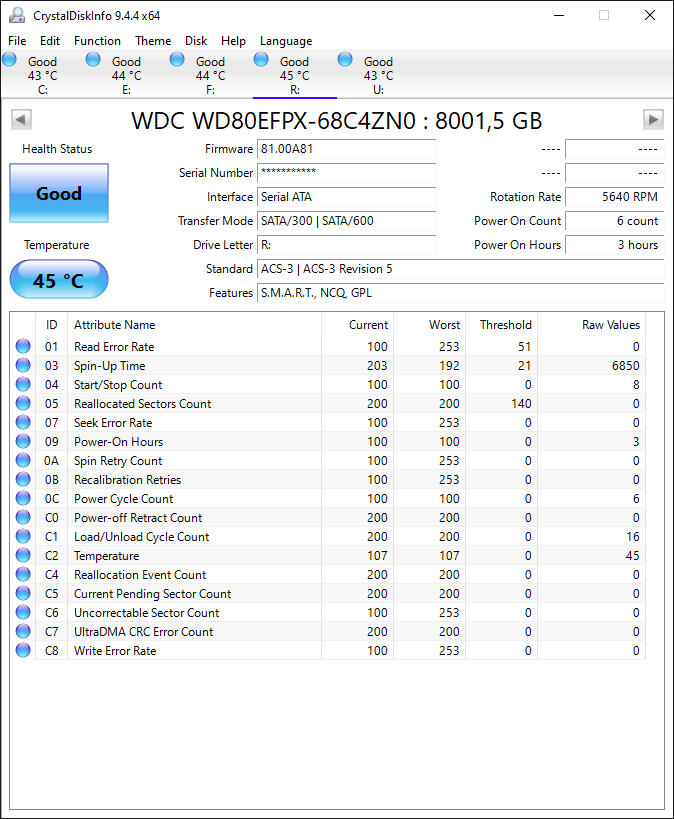Click status icon for Load/Unload Cycle Count
Image resolution: width=674 pixels, height=819 pixels.
click(x=23, y=536)
